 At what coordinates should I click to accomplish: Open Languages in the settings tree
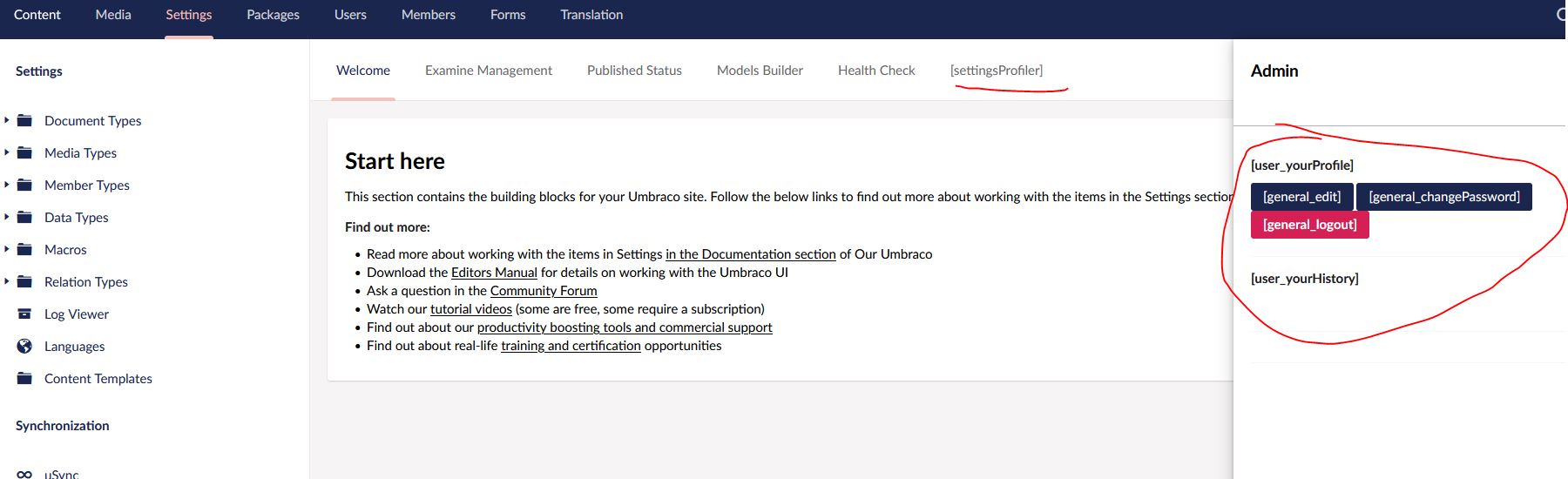(74, 347)
